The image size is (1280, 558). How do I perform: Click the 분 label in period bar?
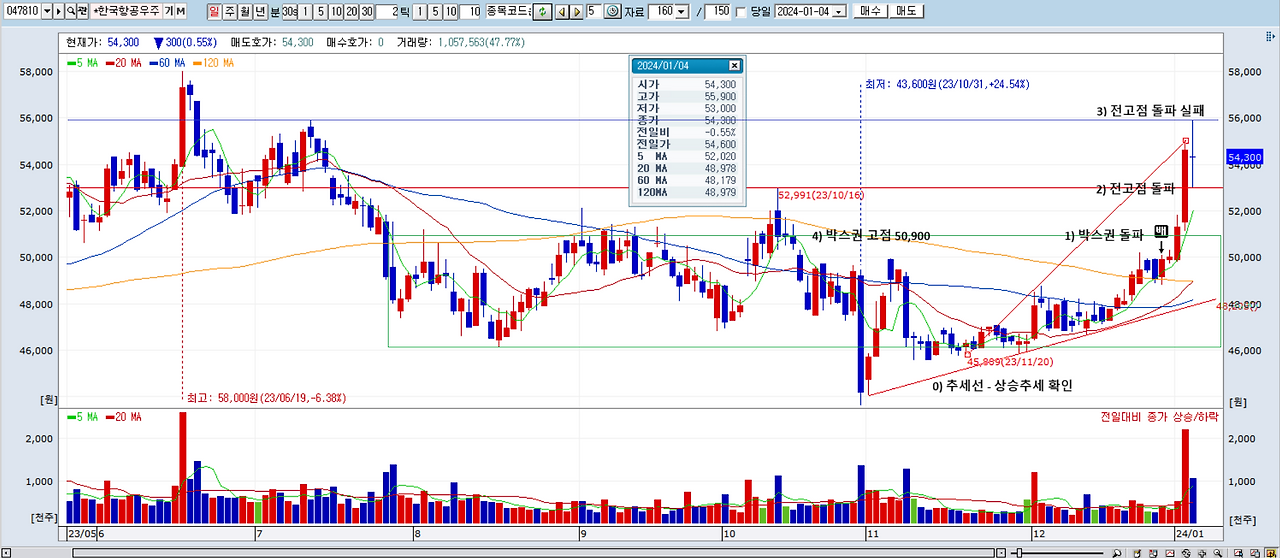pyautogui.click(x=275, y=12)
